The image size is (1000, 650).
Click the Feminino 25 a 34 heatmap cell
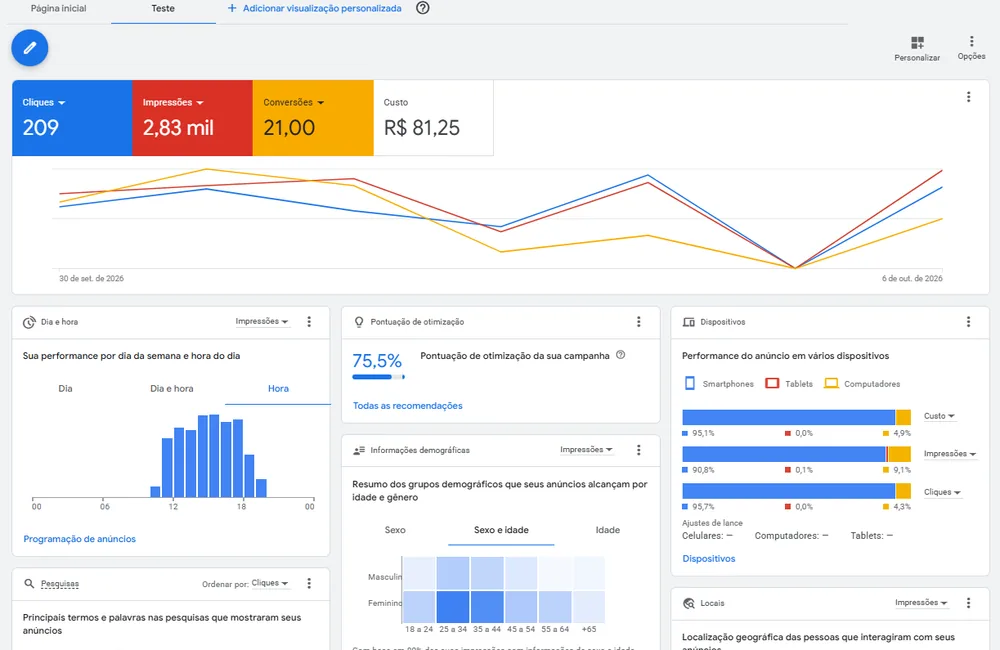click(453, 606)
